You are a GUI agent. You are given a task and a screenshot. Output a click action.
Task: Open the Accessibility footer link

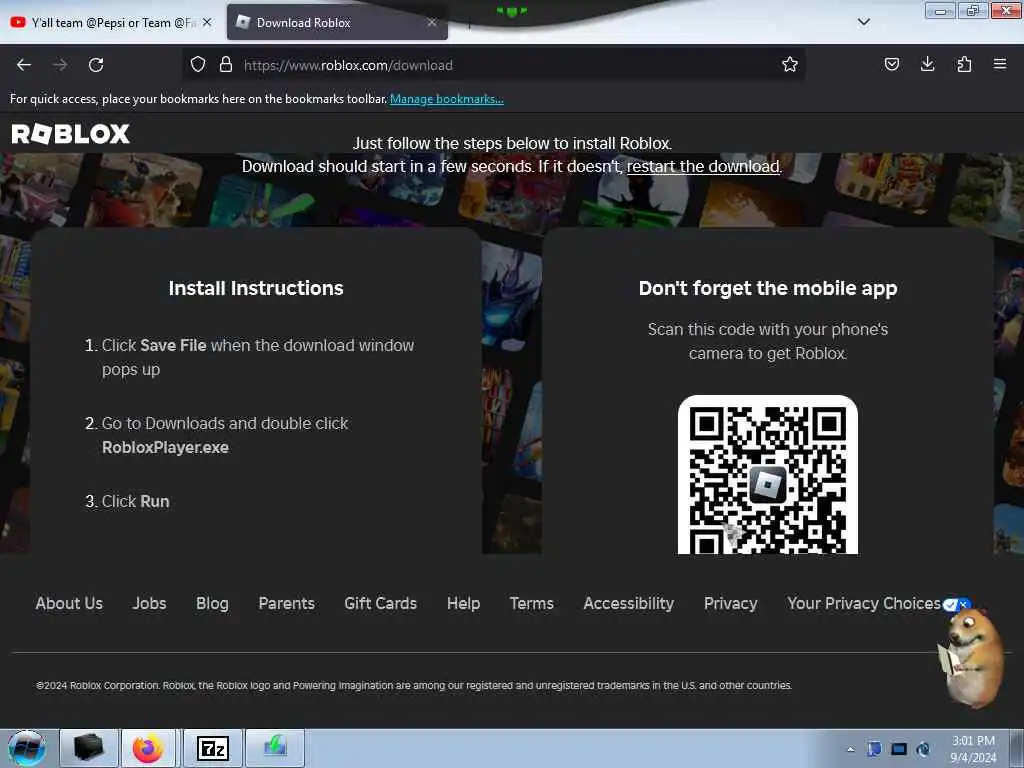click(x=628, y=603)
